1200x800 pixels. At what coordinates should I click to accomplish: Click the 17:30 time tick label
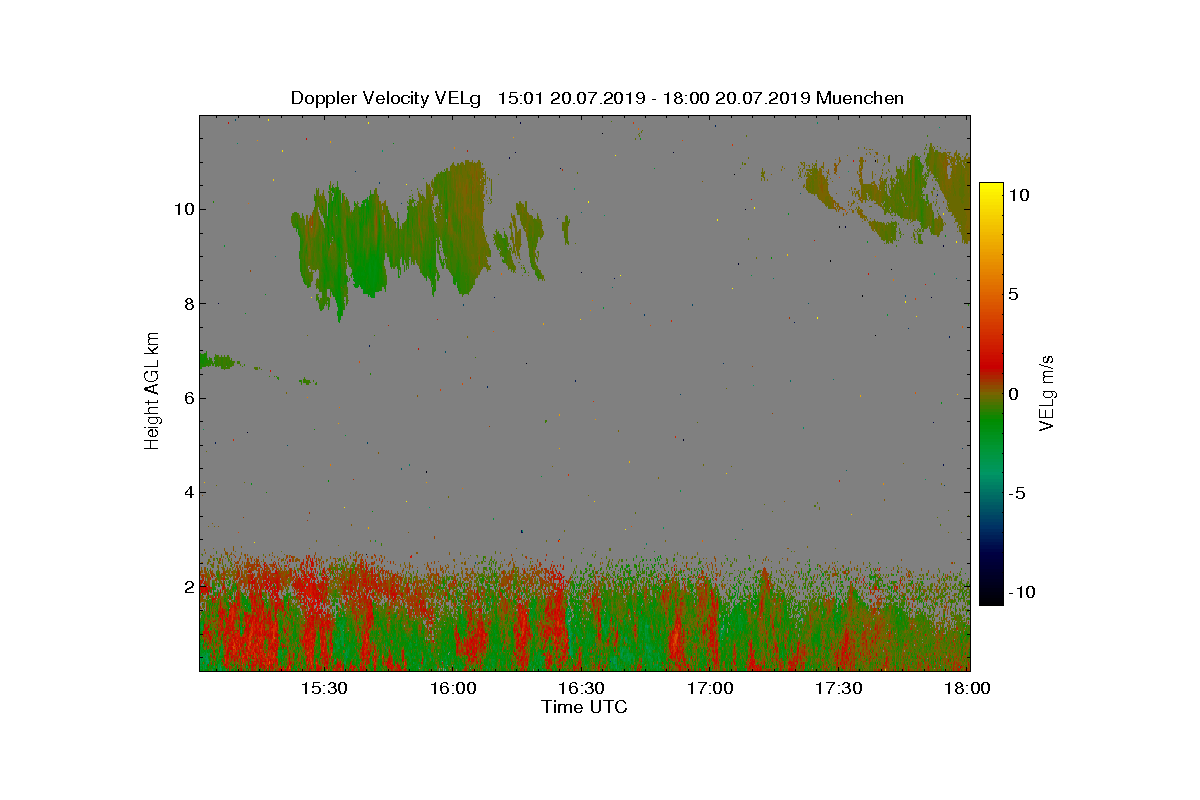click(x=839, y=688)
